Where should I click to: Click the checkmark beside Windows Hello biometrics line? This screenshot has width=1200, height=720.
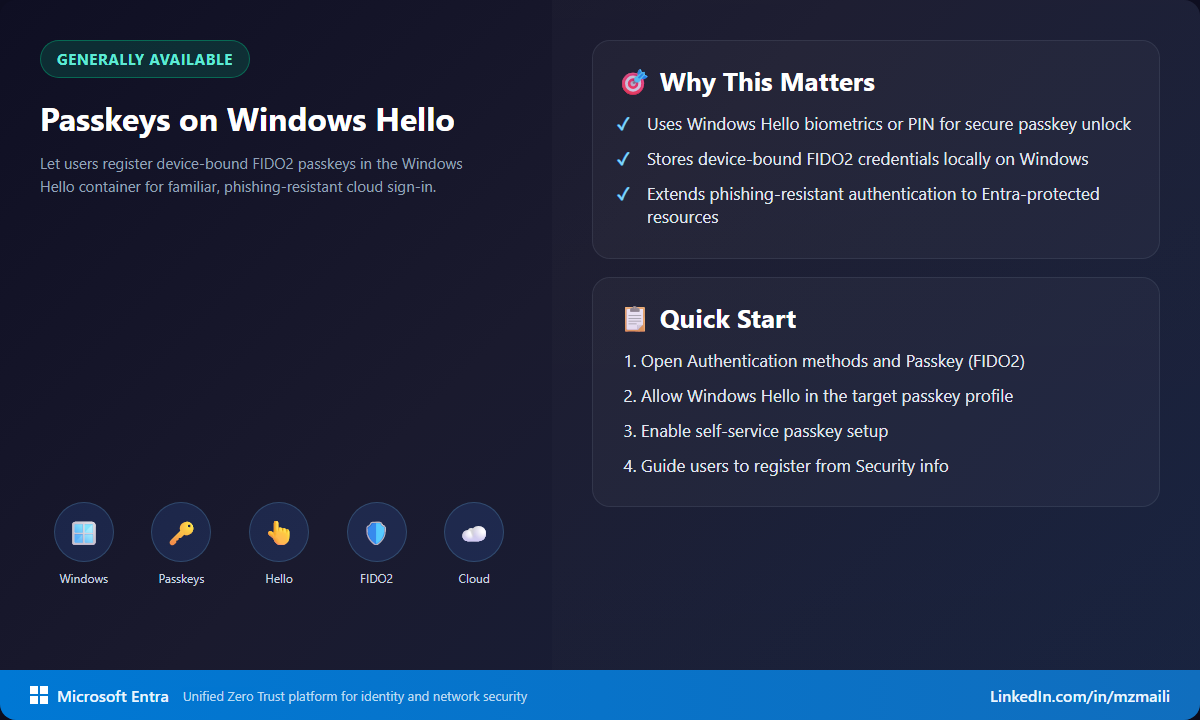[x=623, y=125]
